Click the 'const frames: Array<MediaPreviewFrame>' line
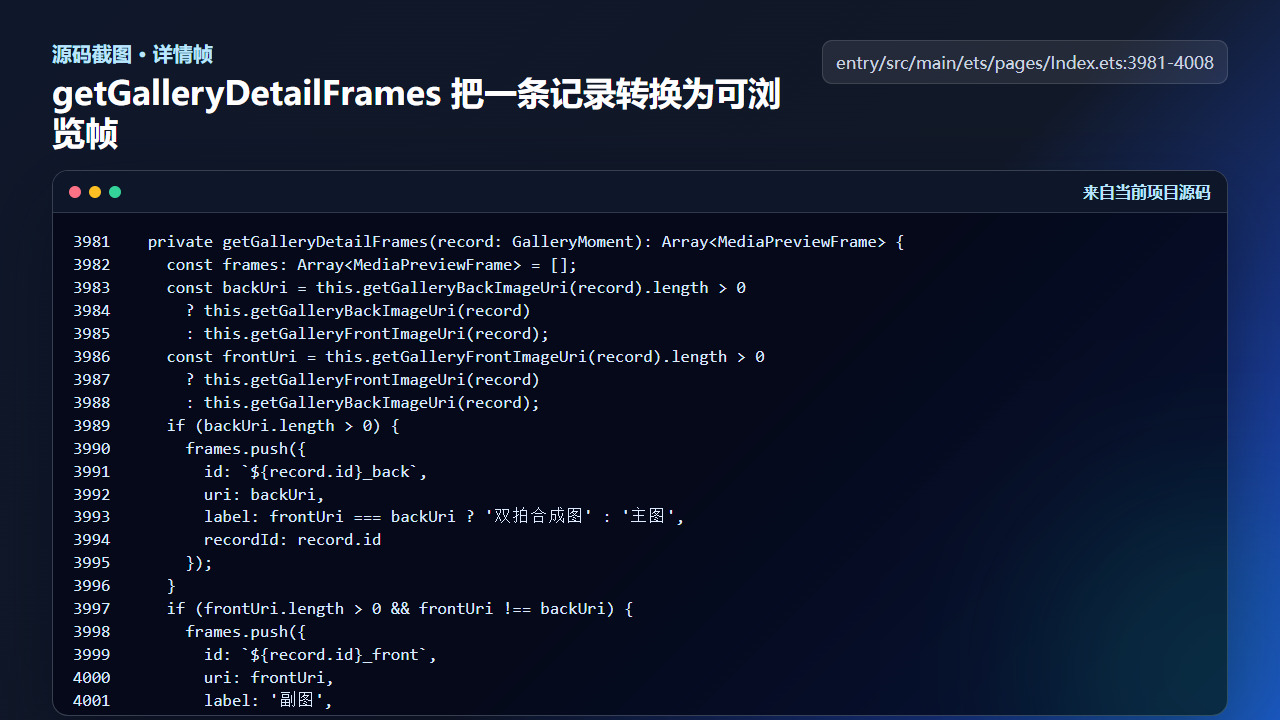The image size is (1280, 720). tap(372, 265)
